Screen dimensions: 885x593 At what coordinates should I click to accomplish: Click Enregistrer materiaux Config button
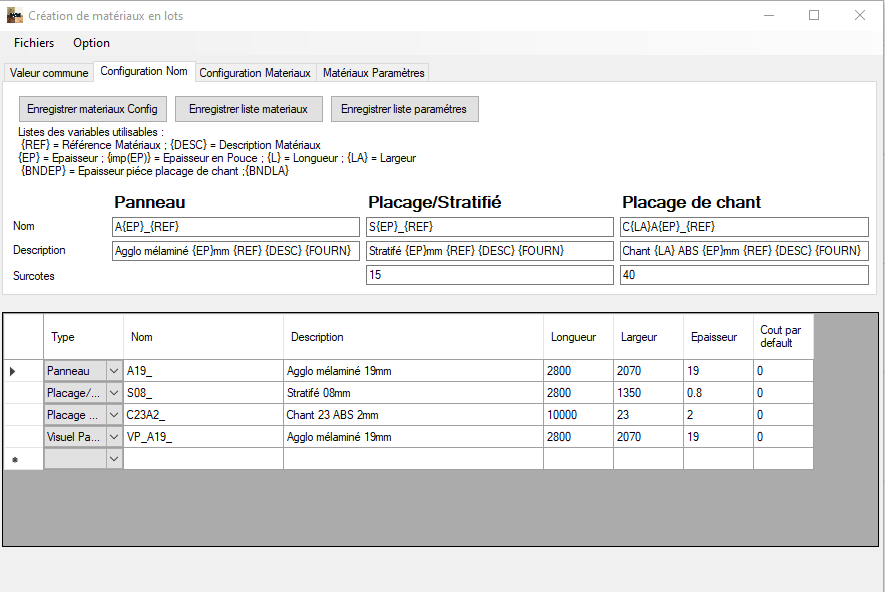[x=92, y=109]
